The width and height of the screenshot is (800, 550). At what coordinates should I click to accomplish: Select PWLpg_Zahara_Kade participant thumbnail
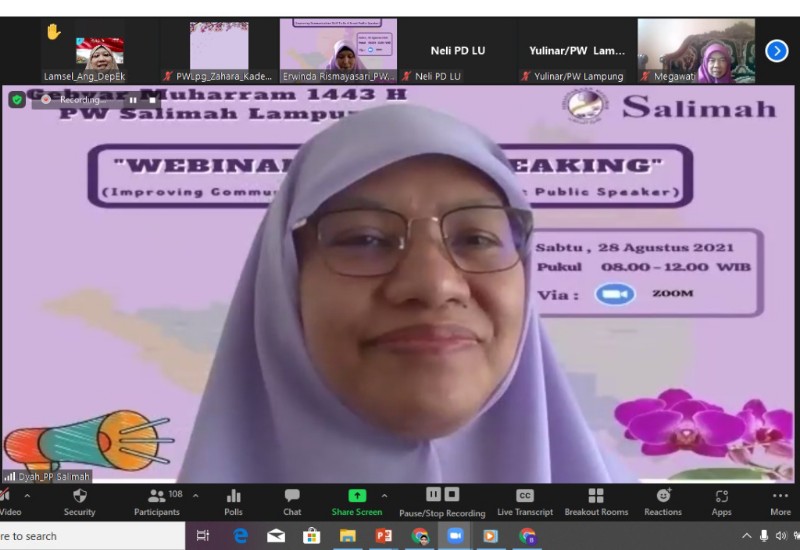[219, 51]
